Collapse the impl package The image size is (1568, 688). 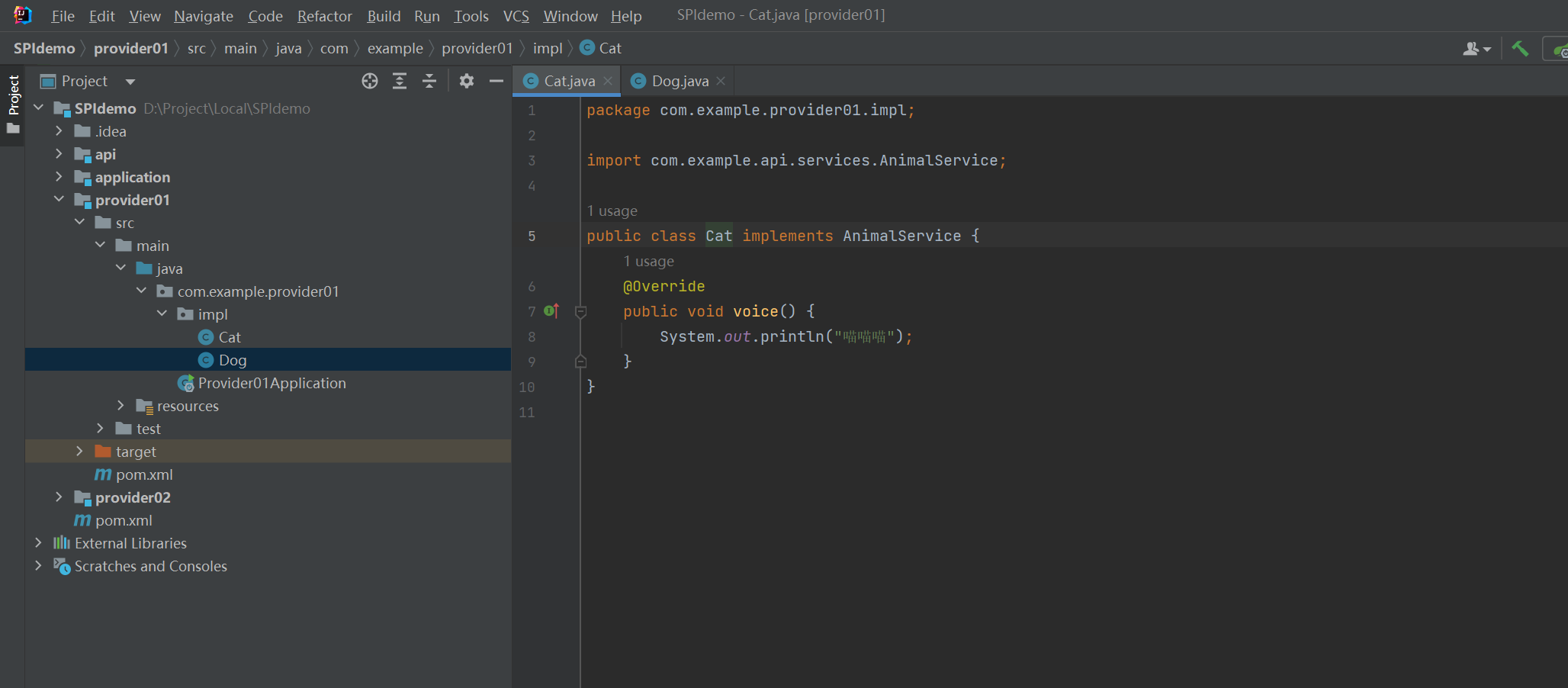pyautogui.click(x=162, y=314)
